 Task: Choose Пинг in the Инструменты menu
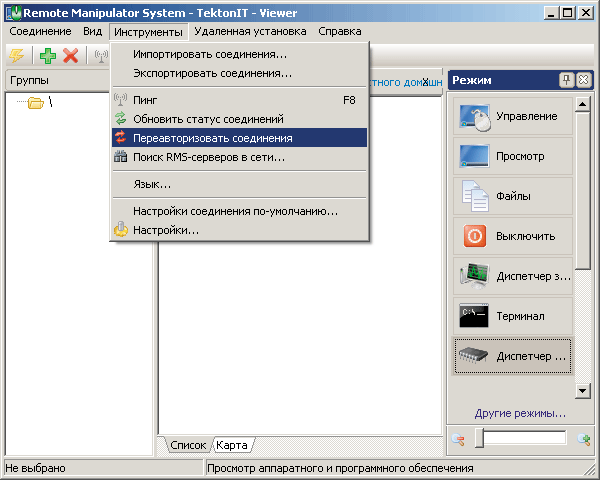pyautogui.click(x=240, y=100)
